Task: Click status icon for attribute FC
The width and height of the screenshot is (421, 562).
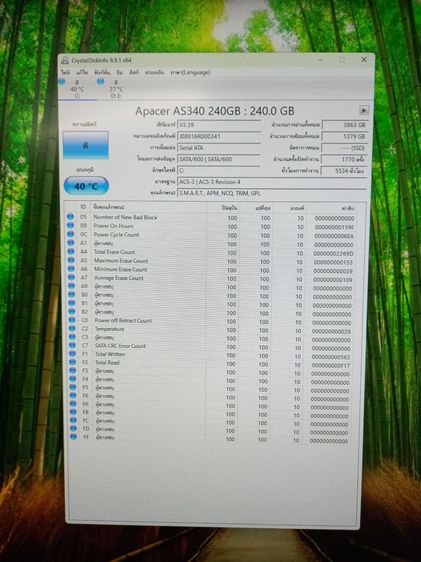Action: (x=73, y=420)
